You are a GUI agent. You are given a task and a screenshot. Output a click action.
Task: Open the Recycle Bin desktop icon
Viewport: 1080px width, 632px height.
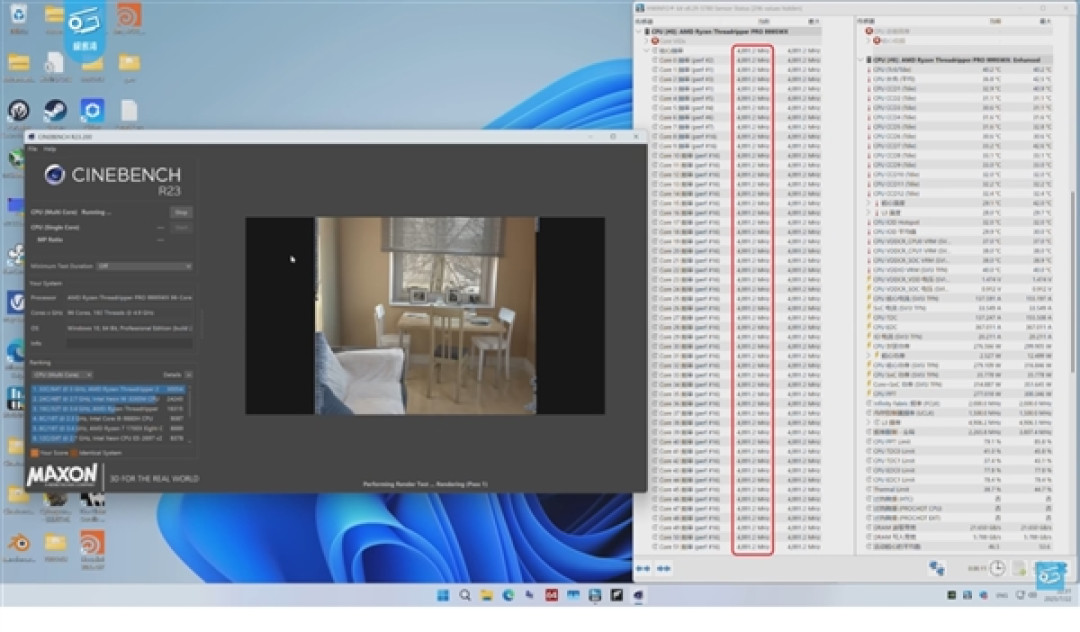click(x=19, y=16)
